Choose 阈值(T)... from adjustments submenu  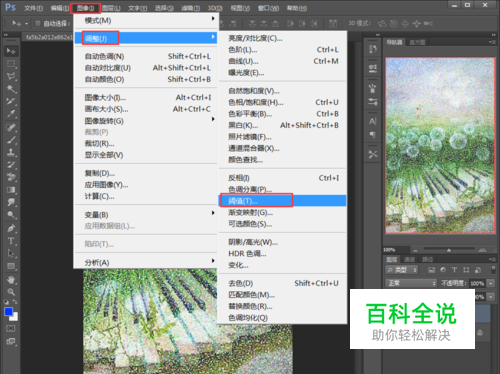pyautogui.click(x=282, y=201)
